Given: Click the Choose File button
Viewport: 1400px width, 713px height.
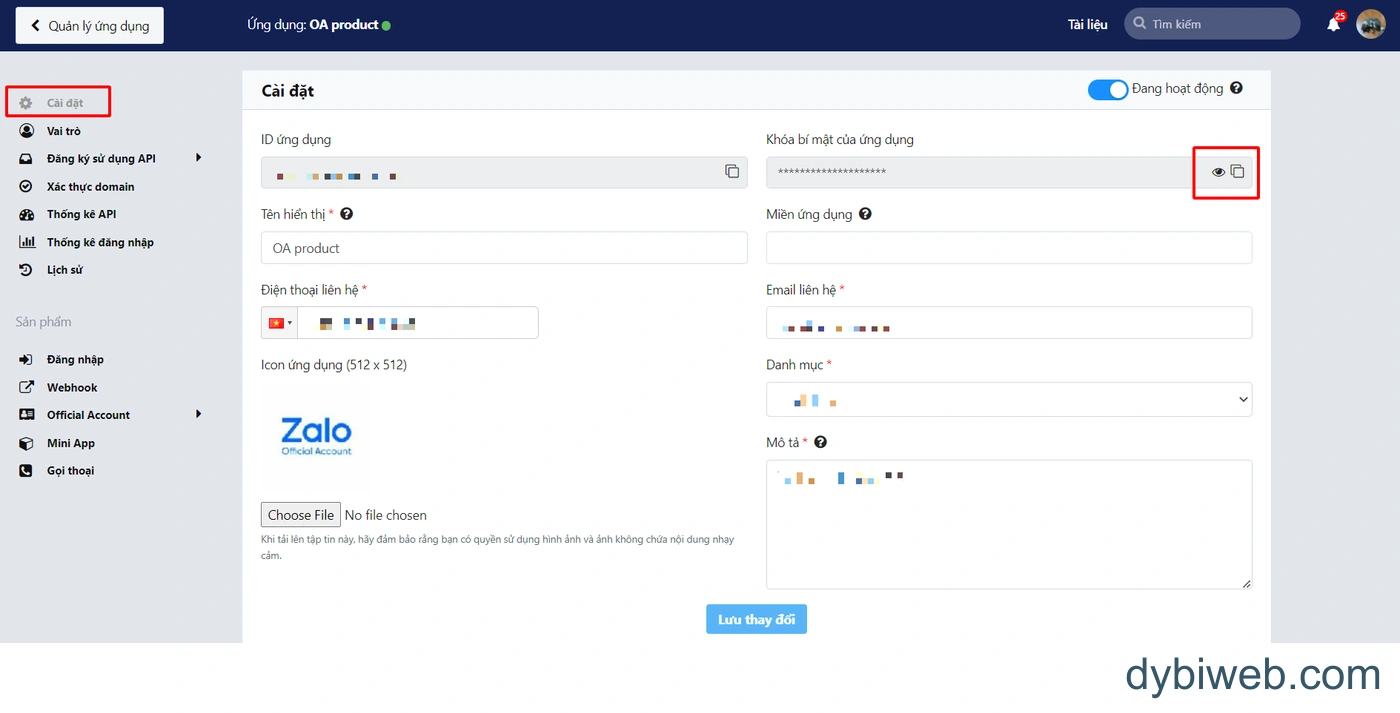Looking at the screenshot, I should coord(301,515).
